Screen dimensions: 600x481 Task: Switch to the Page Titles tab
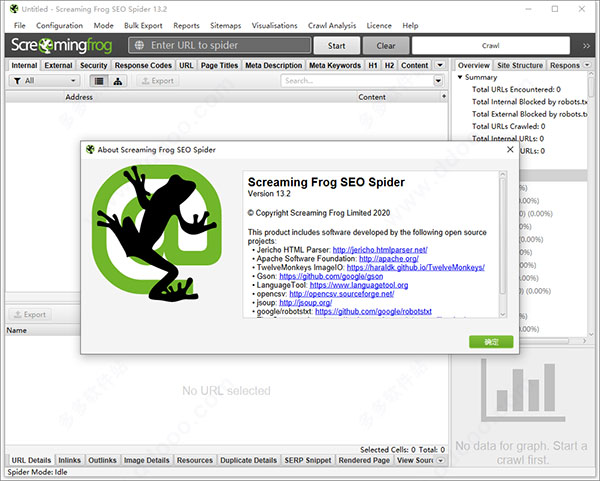click(x=219, y=65)
